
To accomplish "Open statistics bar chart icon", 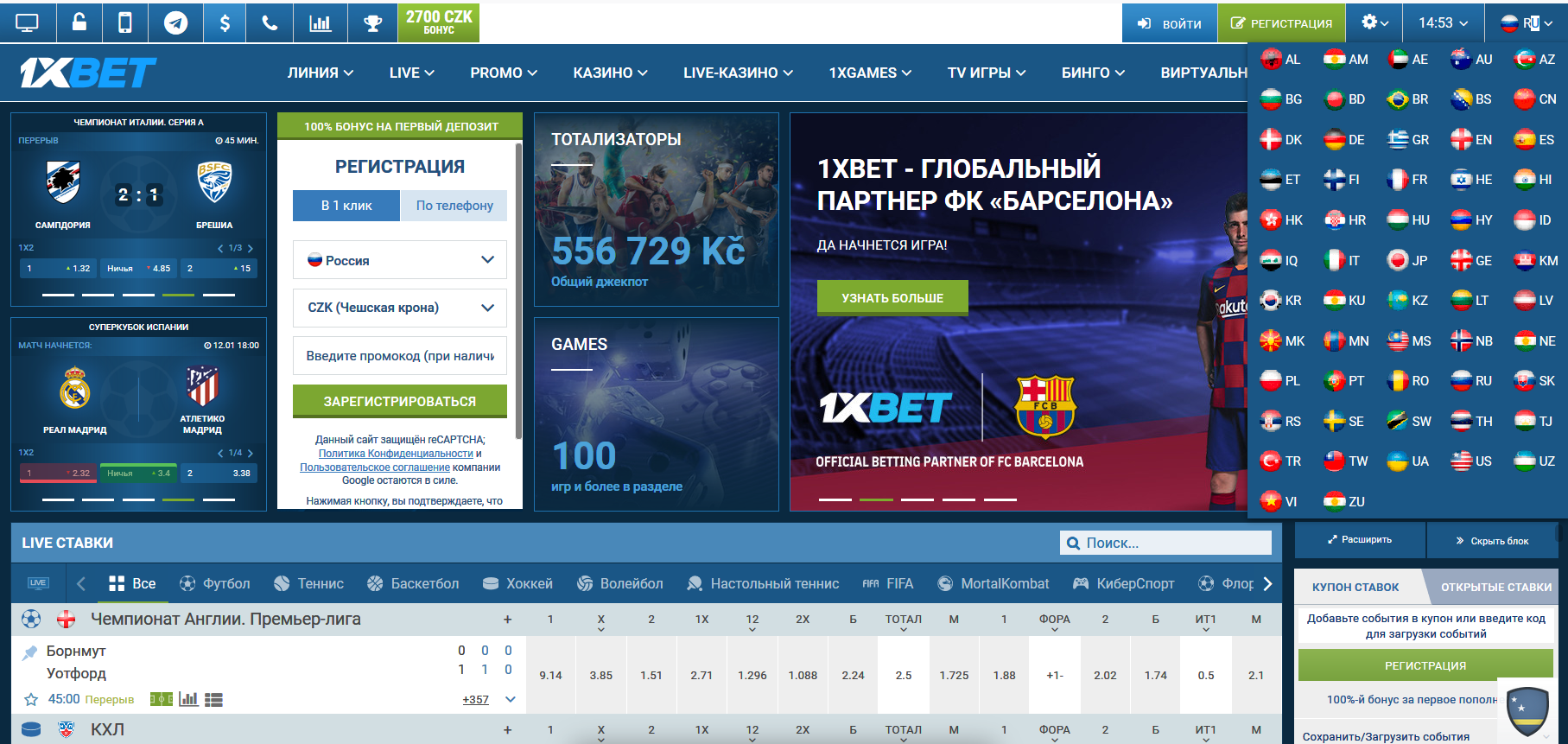I will click(x=321, y=23).
